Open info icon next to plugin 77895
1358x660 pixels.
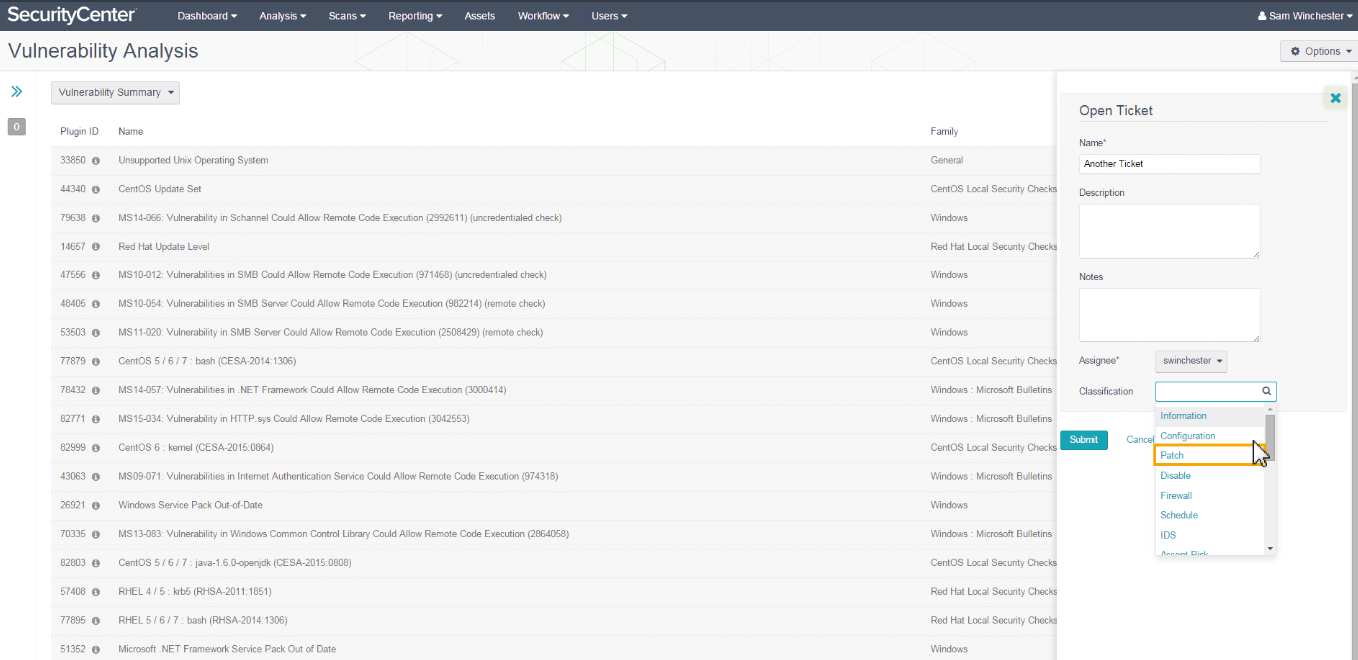click(x=96, y=621)
